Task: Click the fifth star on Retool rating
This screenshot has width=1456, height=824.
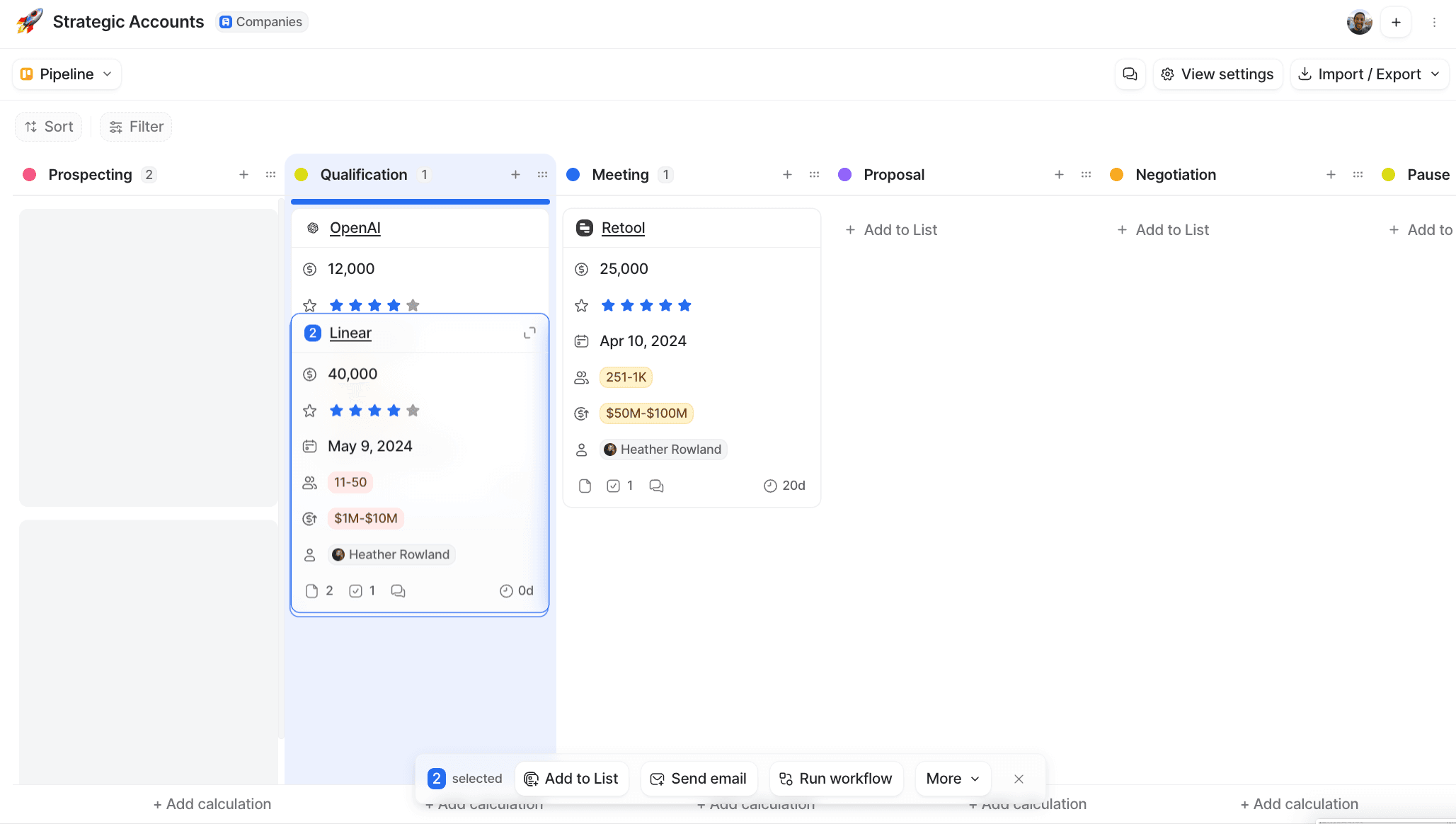Action: [684, 306]
